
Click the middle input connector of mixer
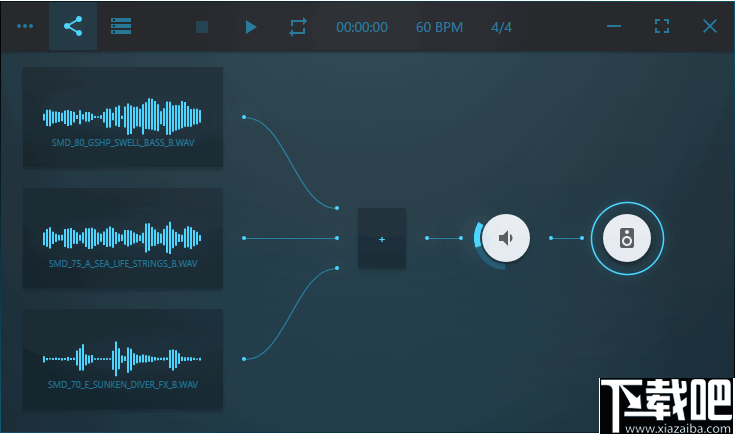(x=337, y=238)
